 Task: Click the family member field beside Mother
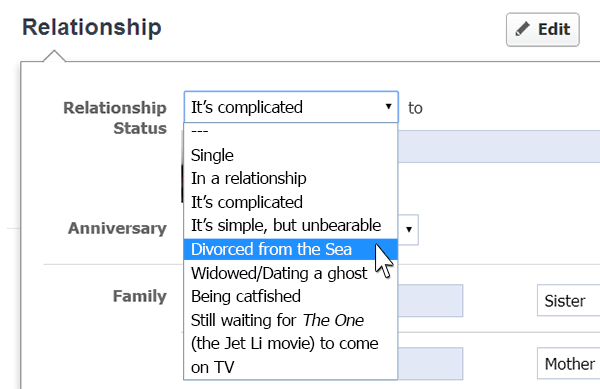click(x=430, y=364)
